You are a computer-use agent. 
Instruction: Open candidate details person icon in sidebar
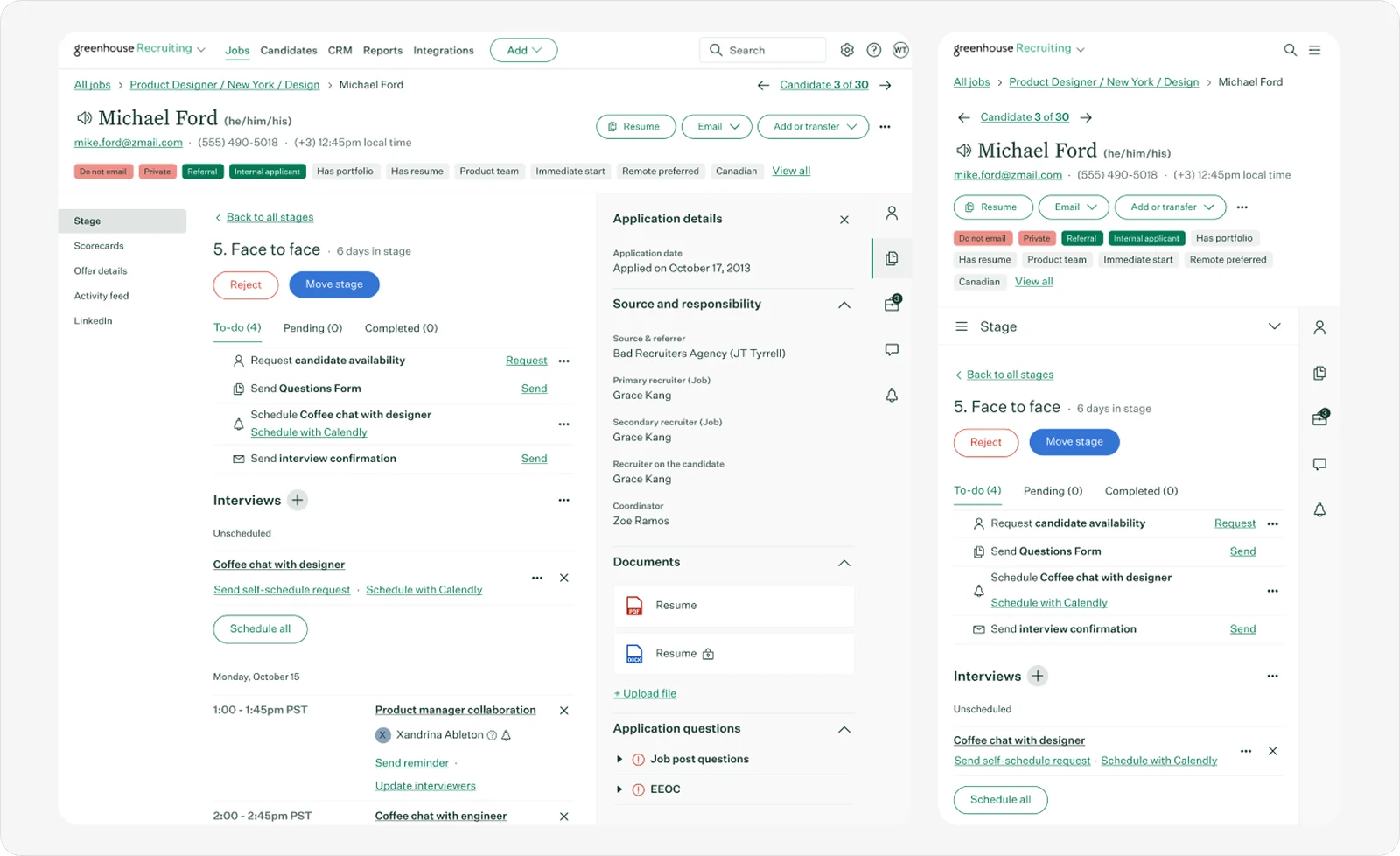coord(892,212)
